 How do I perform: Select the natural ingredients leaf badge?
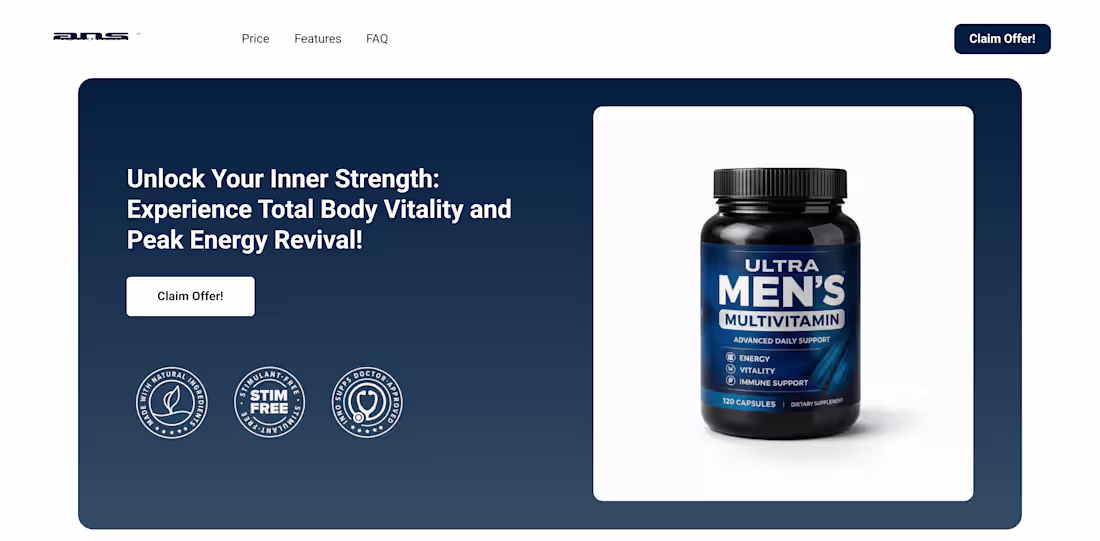tap(171, 403)
